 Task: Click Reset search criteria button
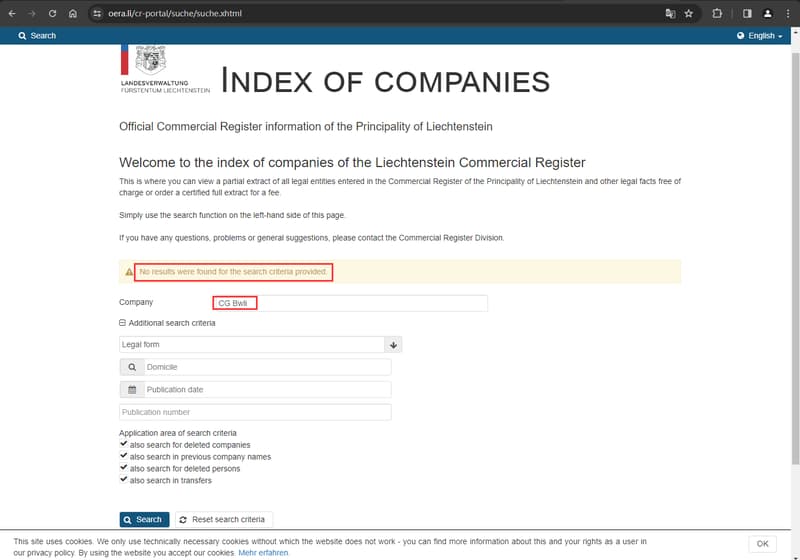[223, 519]
